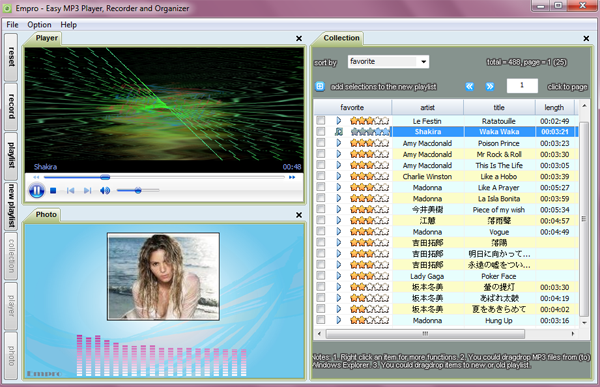Skip to the previous track
This screenshot has height=387, width=600.
pos(70,190)
